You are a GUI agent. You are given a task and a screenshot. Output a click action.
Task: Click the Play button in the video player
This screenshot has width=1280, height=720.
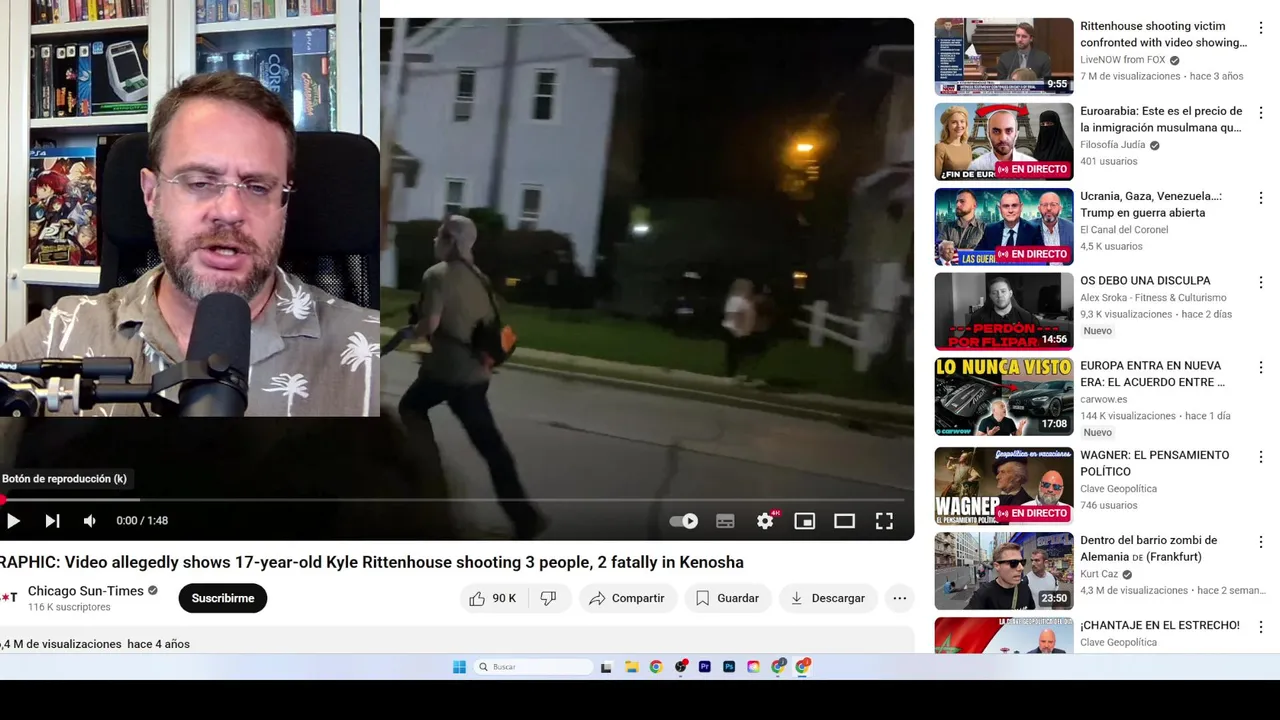pyautogui.click(x=13, y=521)
